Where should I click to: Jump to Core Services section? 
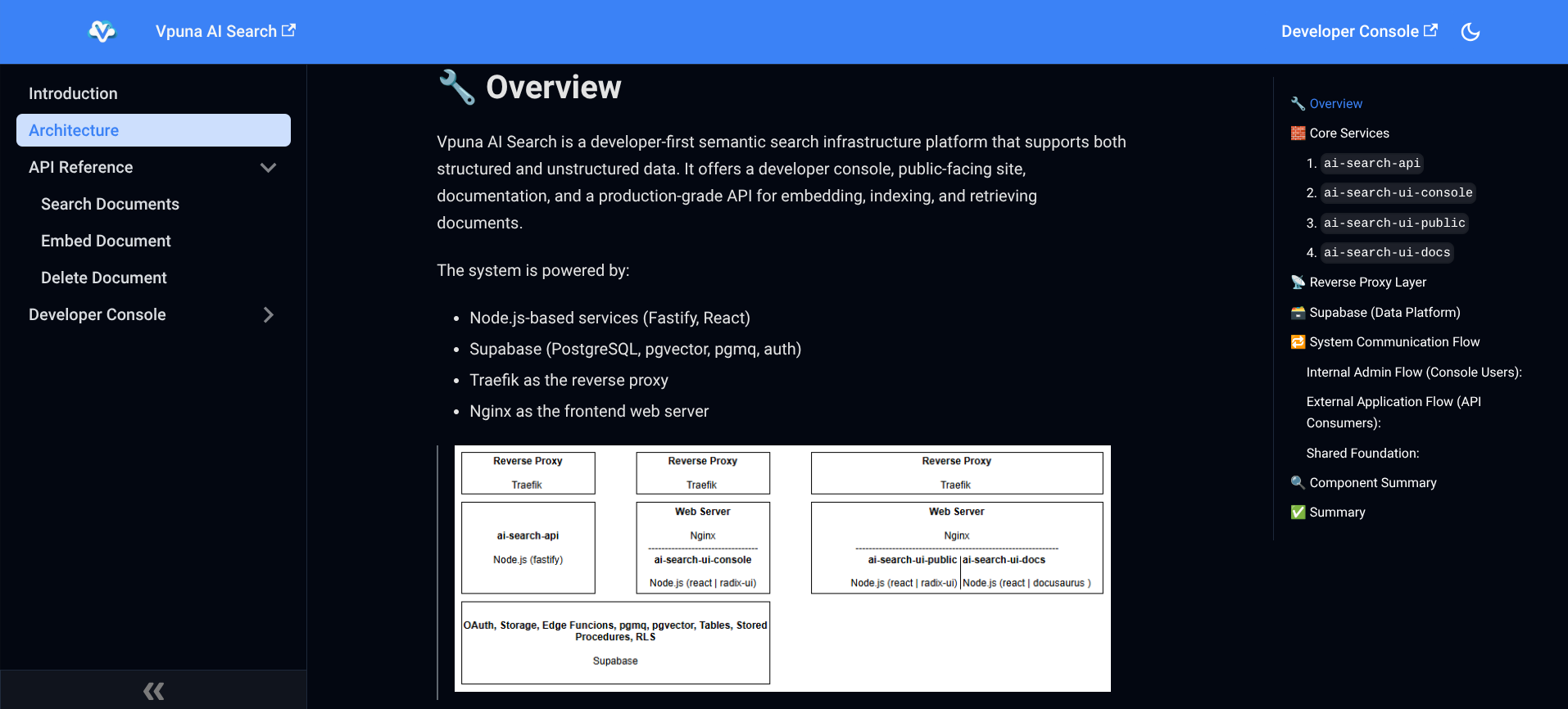[x=1339, y=133]
